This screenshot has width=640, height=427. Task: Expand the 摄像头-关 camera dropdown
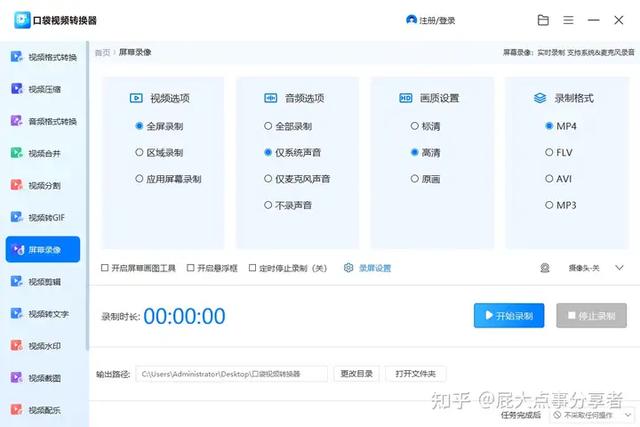point(620,268)
